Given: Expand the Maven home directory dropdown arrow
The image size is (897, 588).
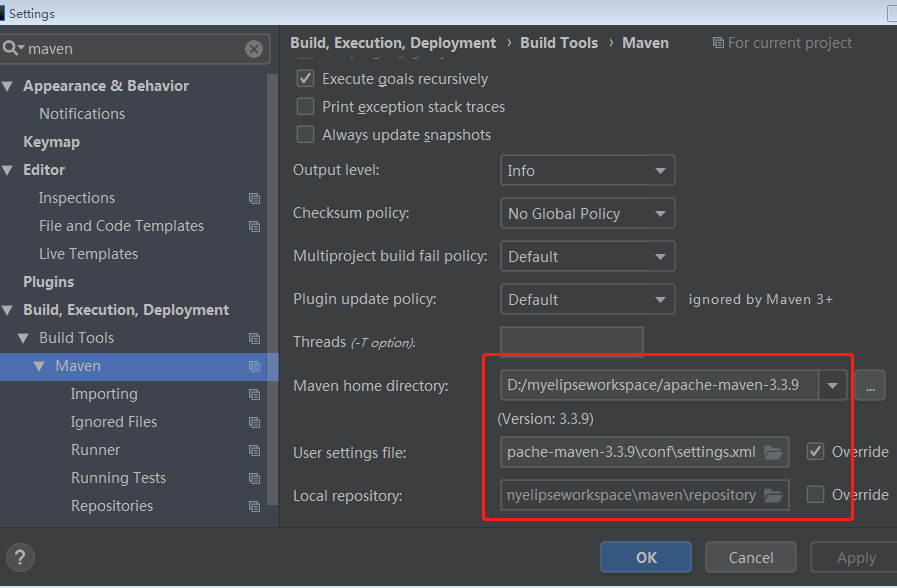Looking at the screenshot, I should coord(832,386).
